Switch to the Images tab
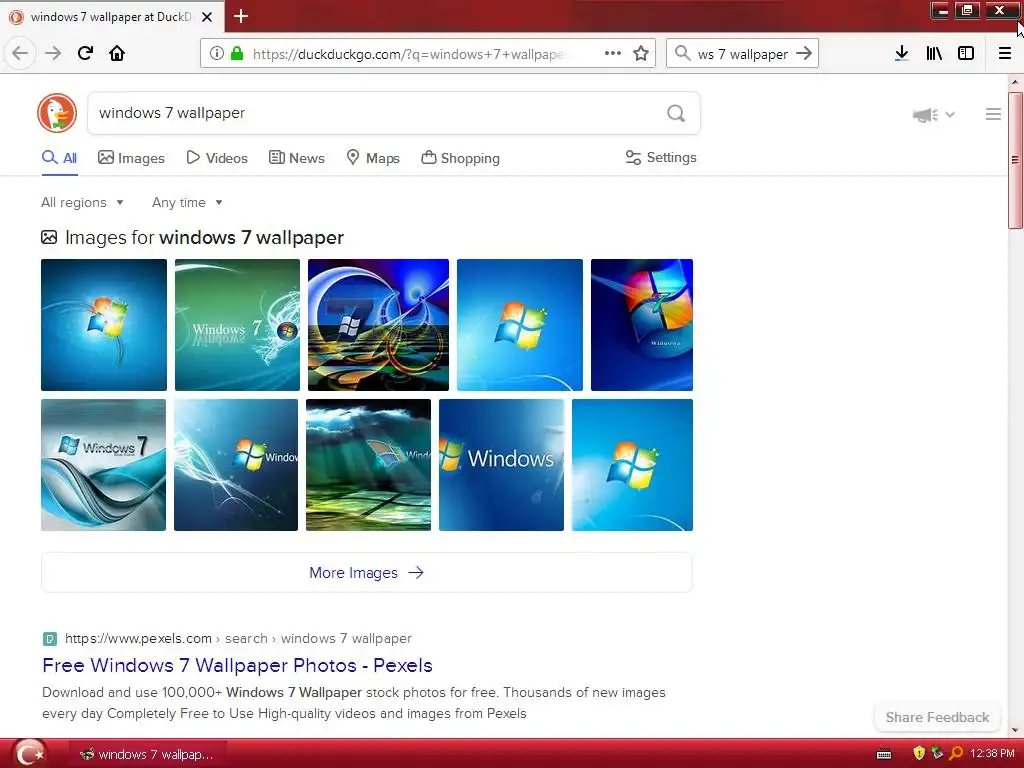 [131, 158]
